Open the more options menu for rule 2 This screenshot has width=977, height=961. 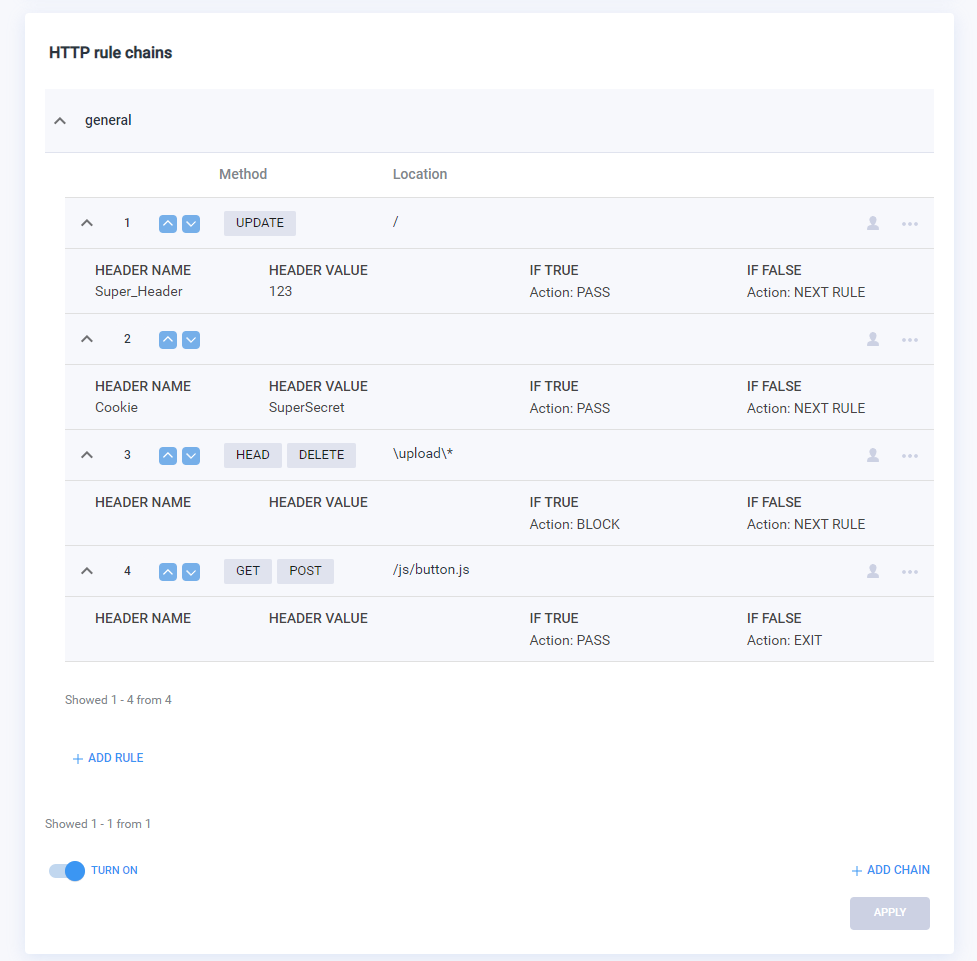910,340
